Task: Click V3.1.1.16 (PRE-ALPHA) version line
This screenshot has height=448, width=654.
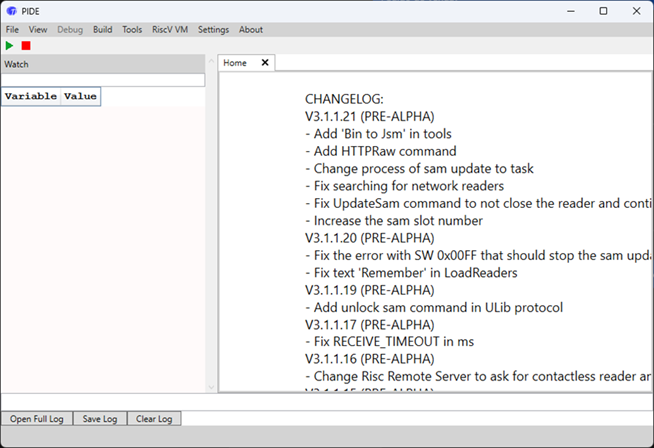Action: pos(370,359)
